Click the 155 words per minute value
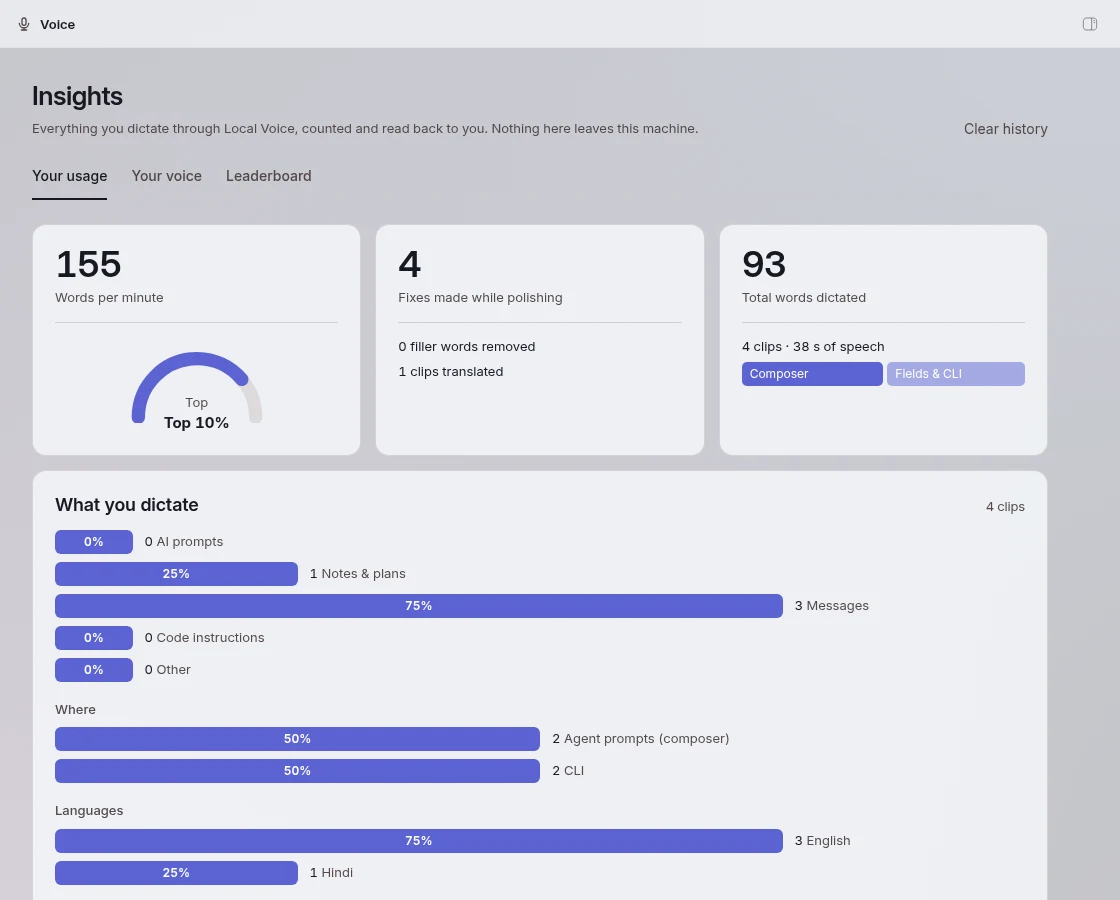1120x900 pixels. (89, 264)
